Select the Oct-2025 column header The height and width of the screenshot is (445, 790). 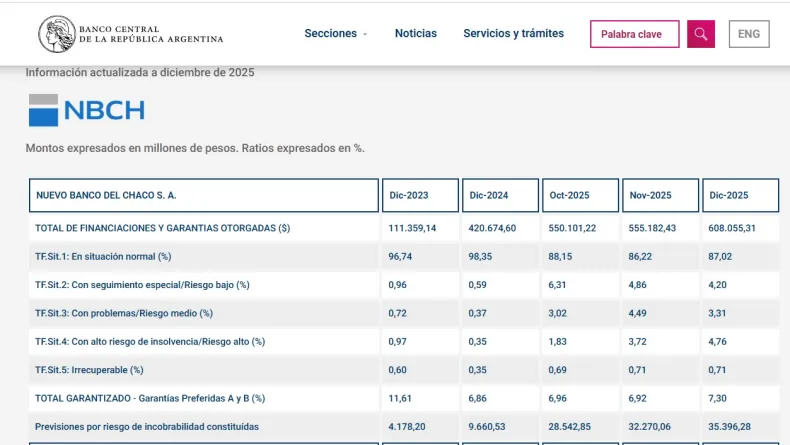click(580, 195)
